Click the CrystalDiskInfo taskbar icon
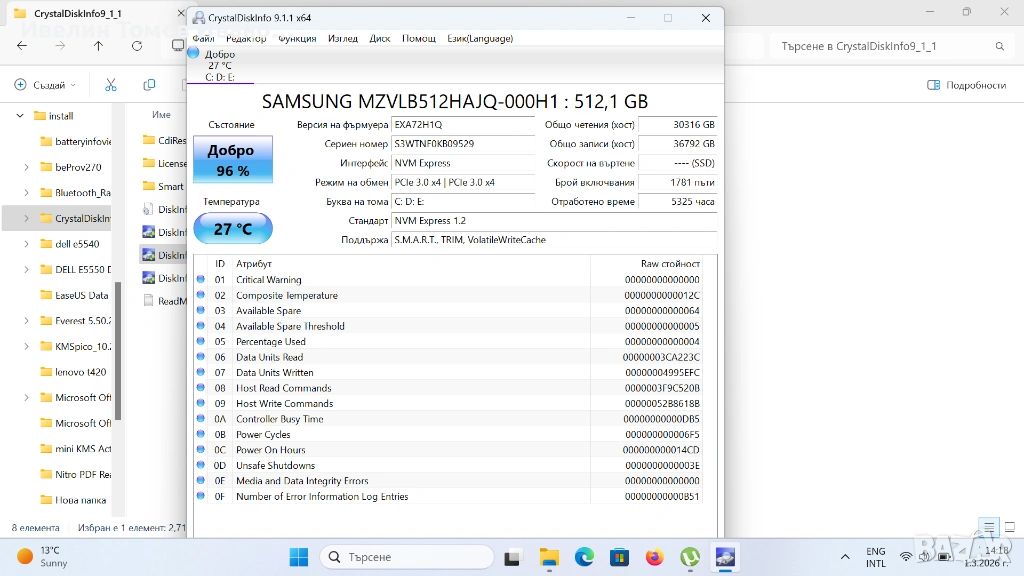Viewport: 1024px width, 576px height. coord(725,557)
